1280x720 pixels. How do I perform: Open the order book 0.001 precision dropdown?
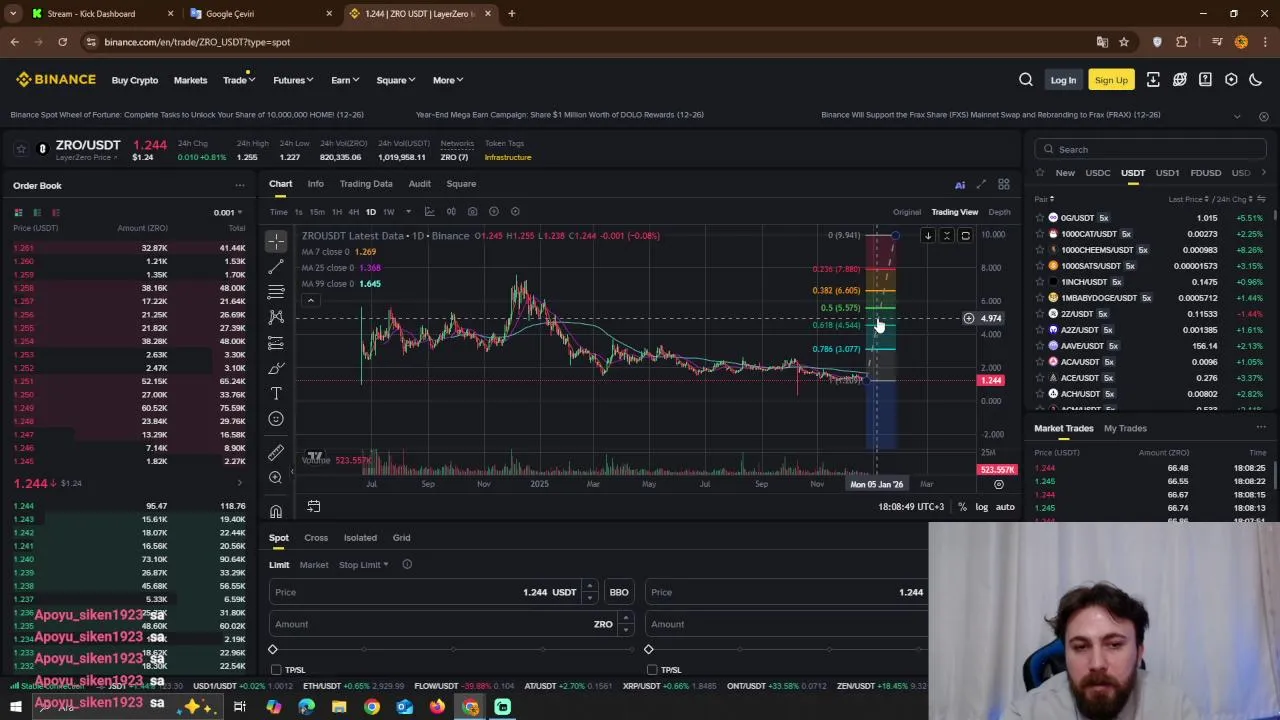(x=228, y=212)
